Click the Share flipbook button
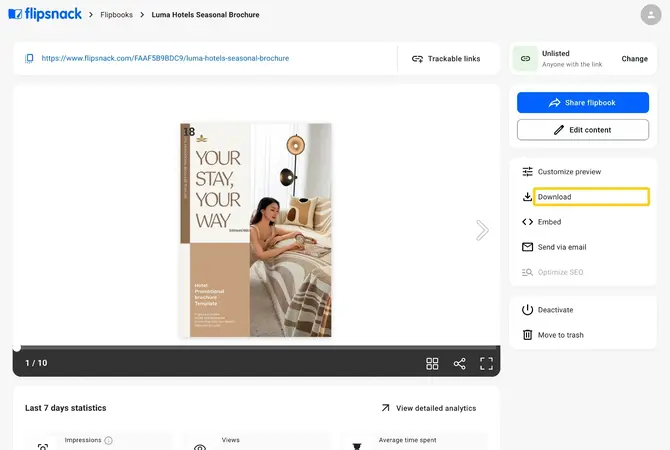 click(x=582, y=103)
